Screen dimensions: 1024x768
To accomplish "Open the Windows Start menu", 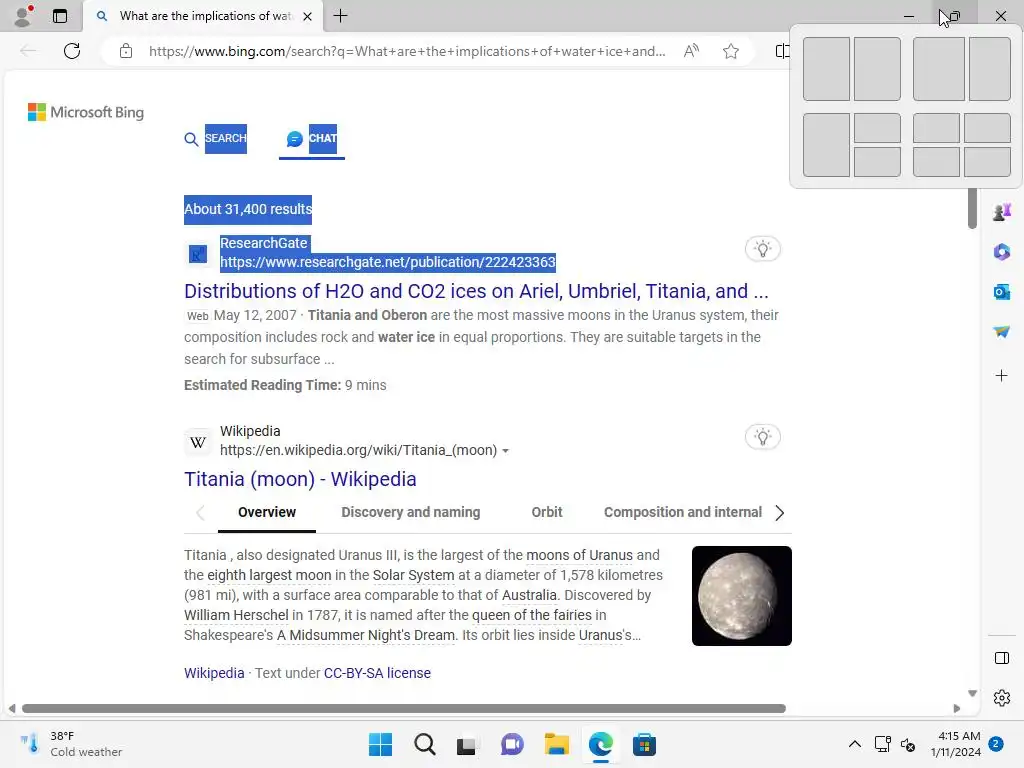I will (x=380, y=744).
